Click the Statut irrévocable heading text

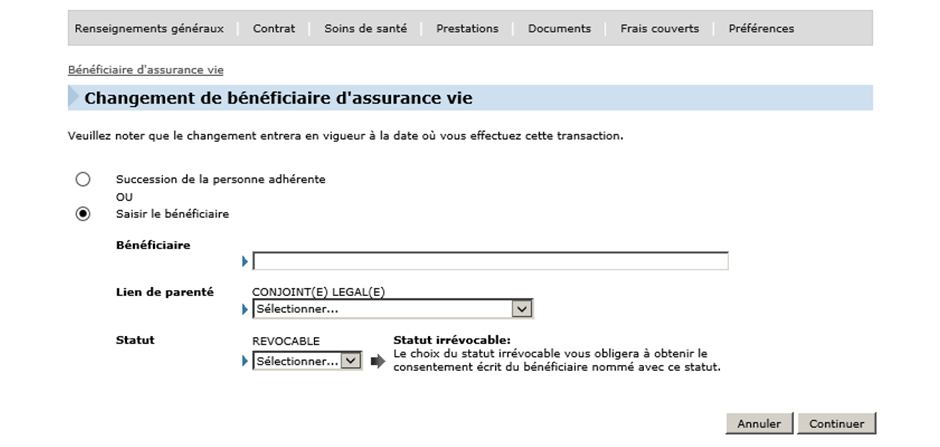tap(451, 340)
